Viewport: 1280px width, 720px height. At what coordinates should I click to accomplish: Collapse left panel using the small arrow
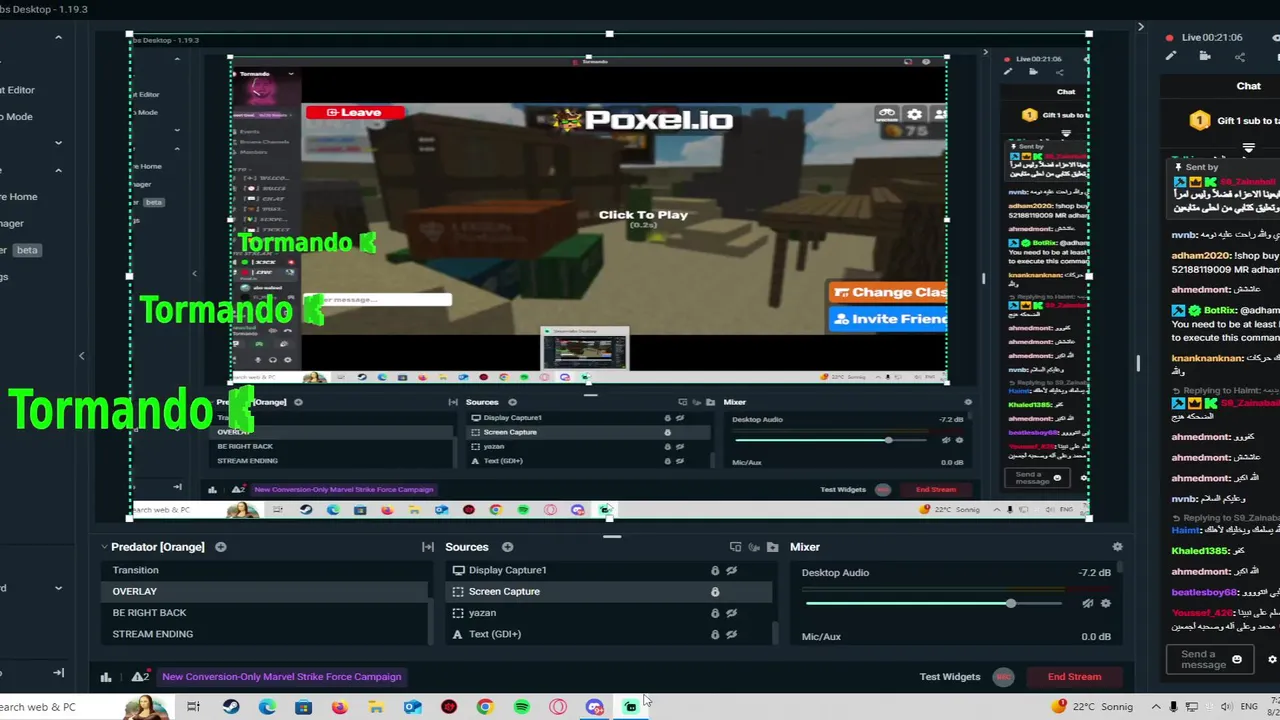pos(82,355)
